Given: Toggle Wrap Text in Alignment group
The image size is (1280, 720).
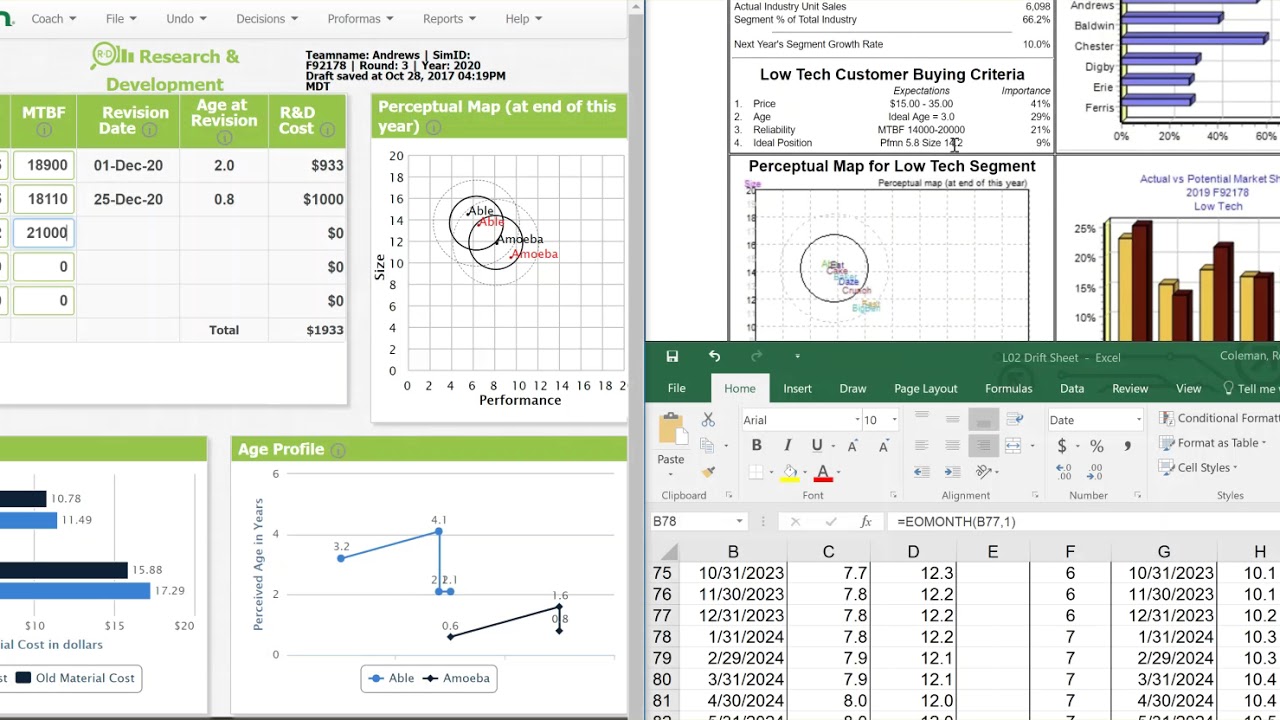Looking at the screenshot, I should click(x=1014, y=420).
